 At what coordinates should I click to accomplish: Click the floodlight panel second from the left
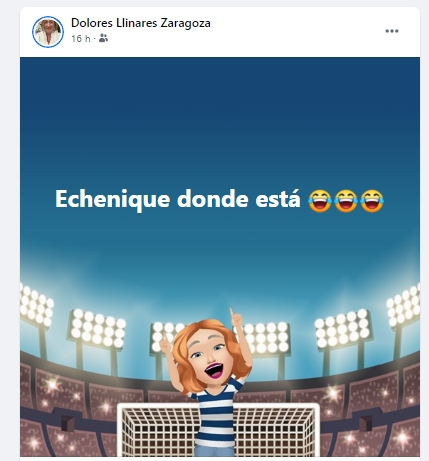click(x=97, y=328)
